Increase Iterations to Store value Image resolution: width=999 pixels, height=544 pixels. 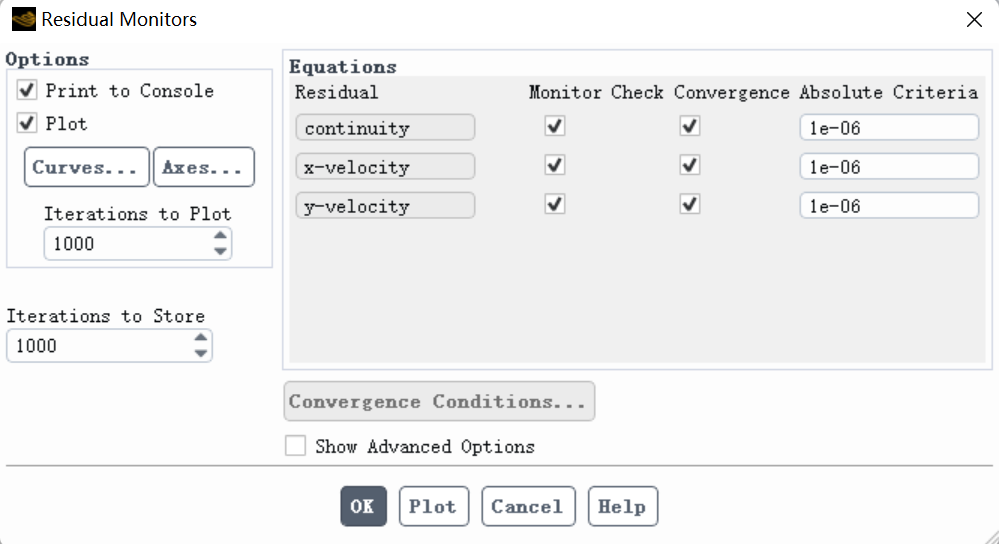201,339
